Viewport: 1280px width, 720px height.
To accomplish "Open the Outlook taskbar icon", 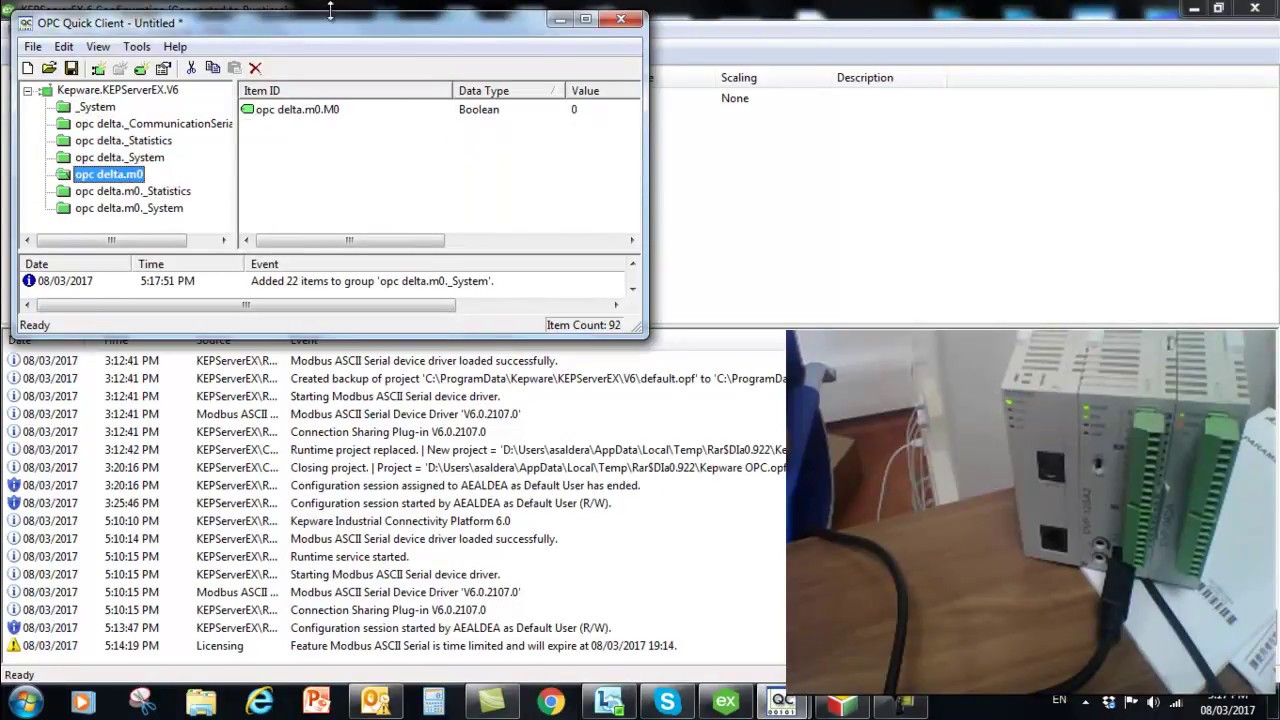I will (375, 702).
